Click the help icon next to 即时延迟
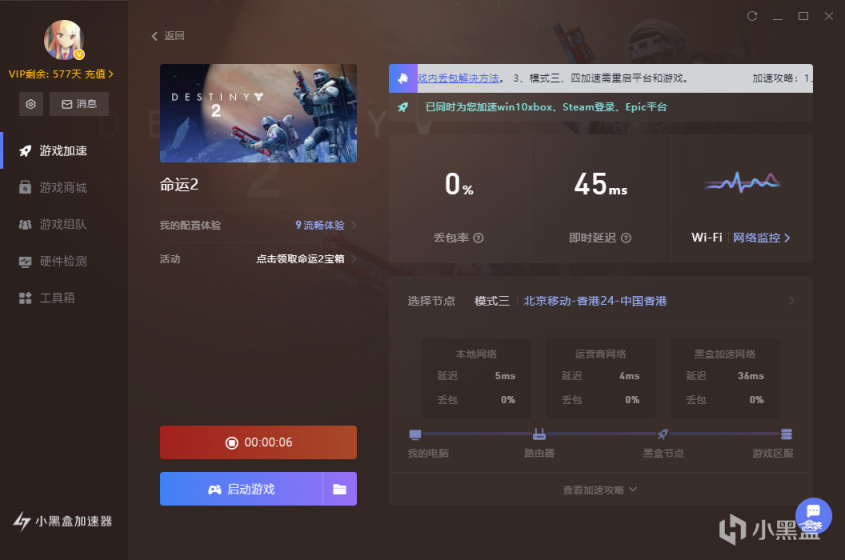 (626, 238)
